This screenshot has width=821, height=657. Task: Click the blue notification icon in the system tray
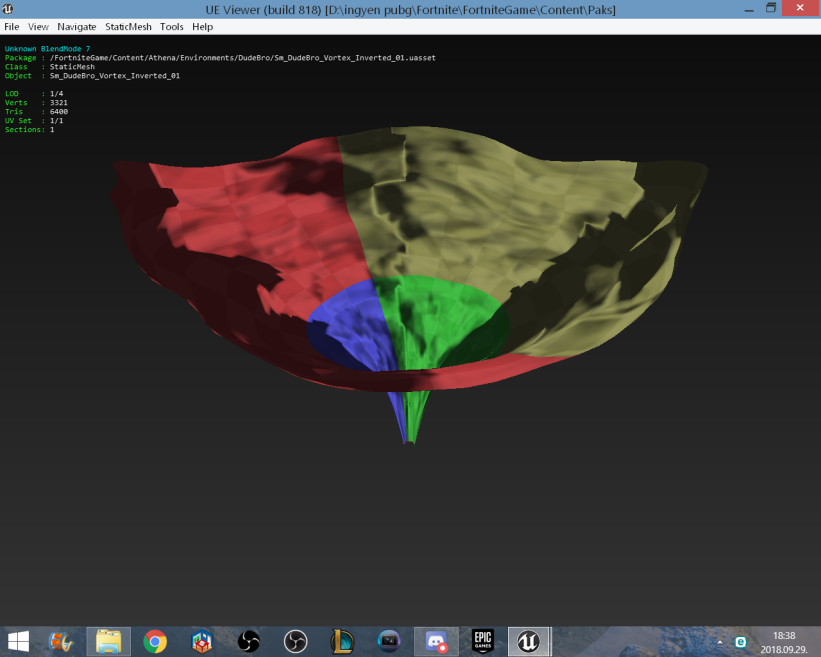click(x=740, y=641)
